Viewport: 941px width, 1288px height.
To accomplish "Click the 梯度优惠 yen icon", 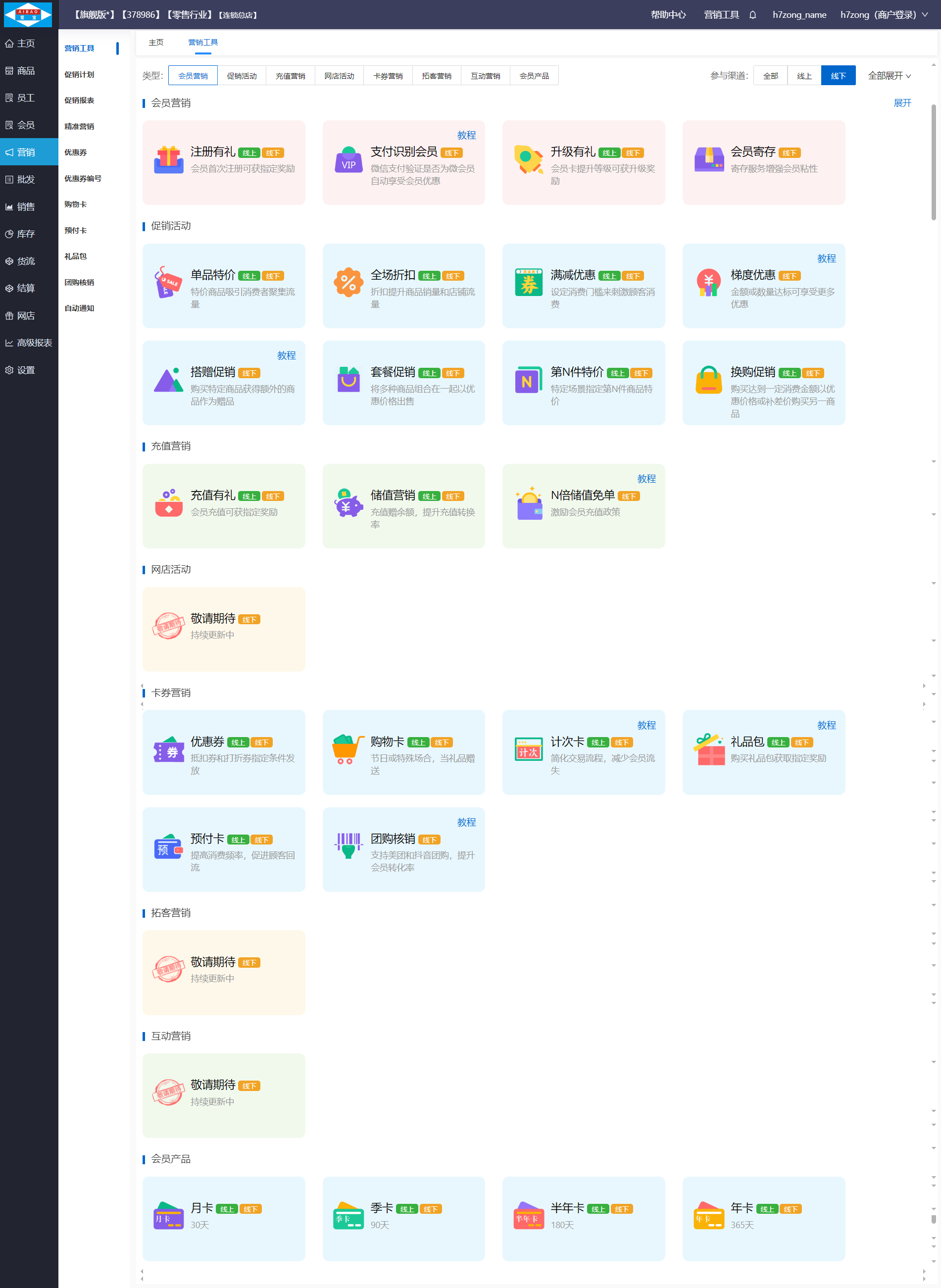I will click(709, 283).
